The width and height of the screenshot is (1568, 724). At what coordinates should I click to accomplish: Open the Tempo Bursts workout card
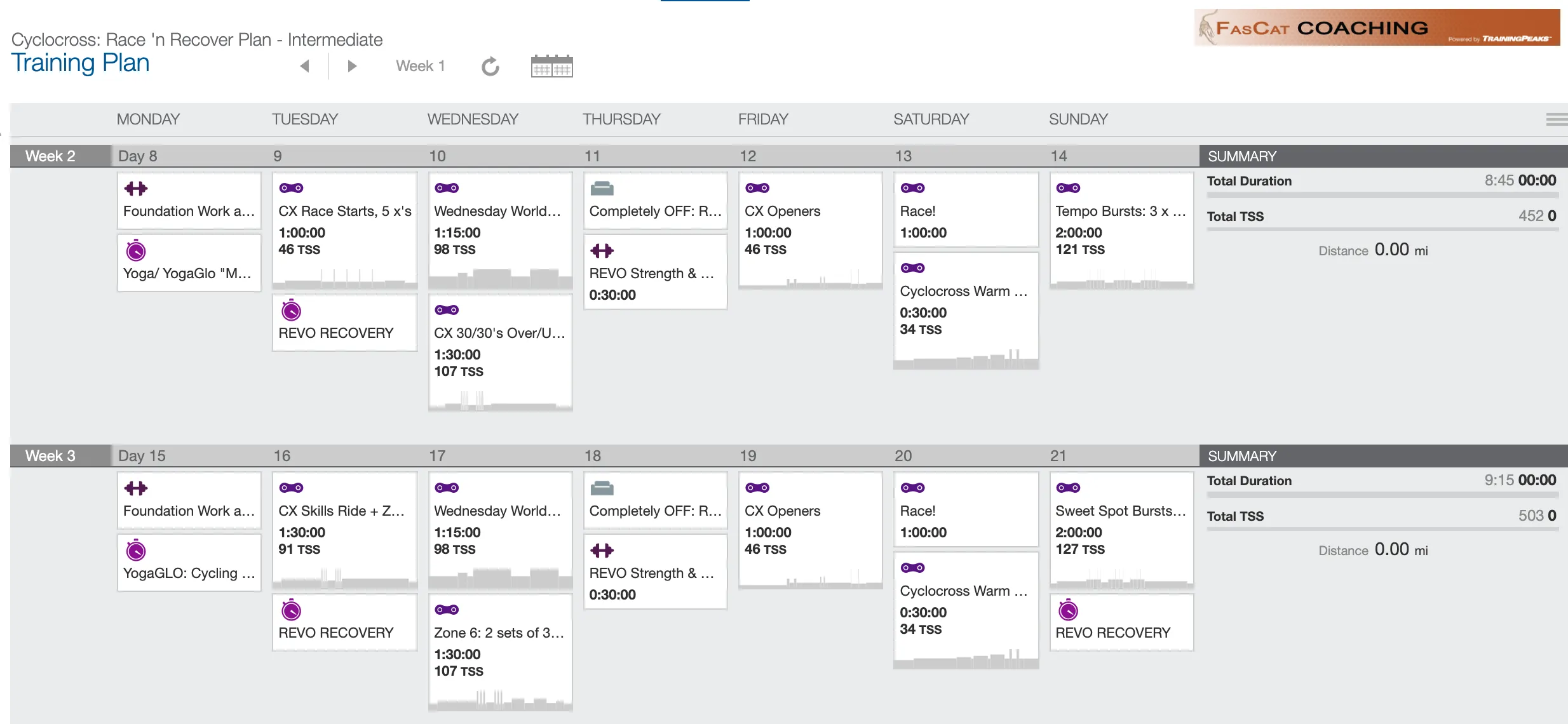click(x=1121, y=231)
